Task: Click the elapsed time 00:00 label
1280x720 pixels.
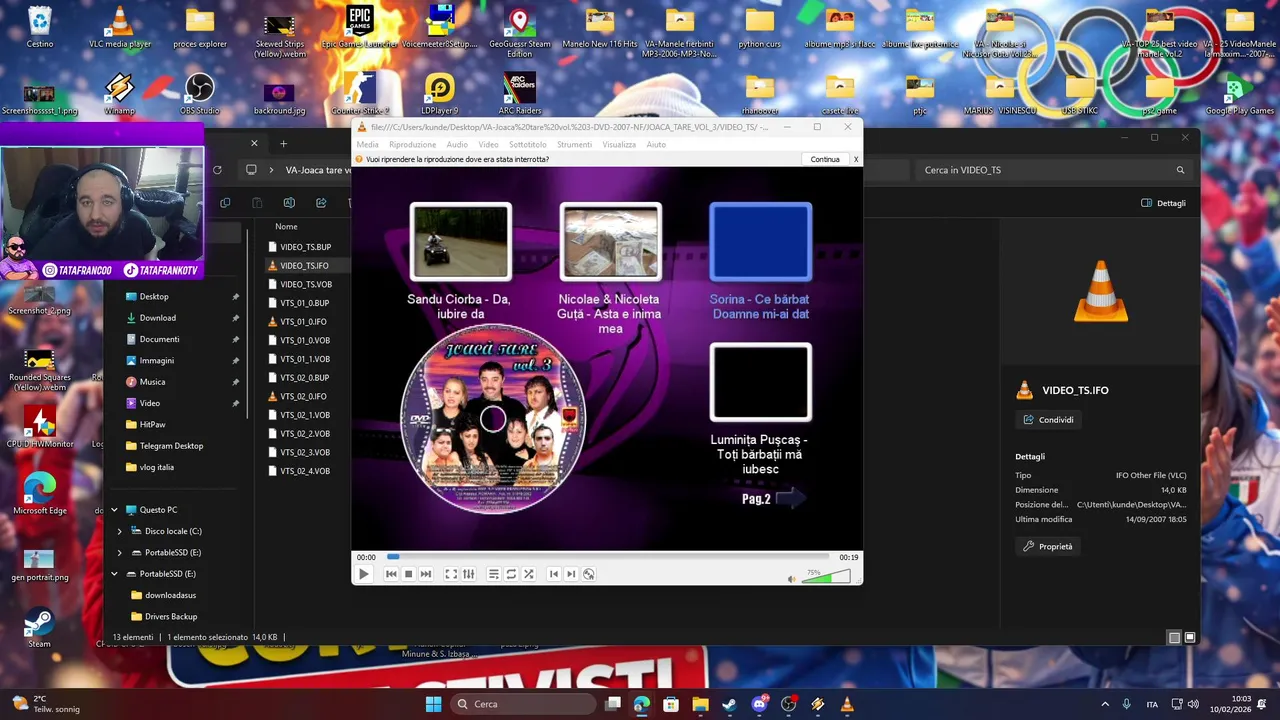Action: [x=366, y=557]
